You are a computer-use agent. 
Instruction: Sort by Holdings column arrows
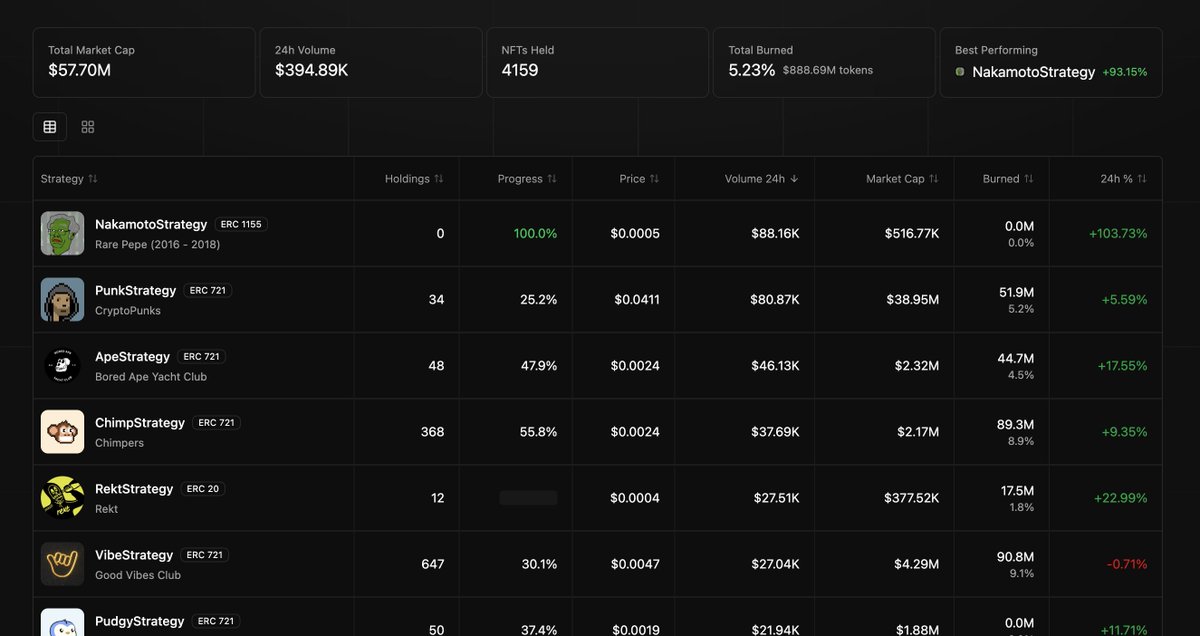point(439,179)
